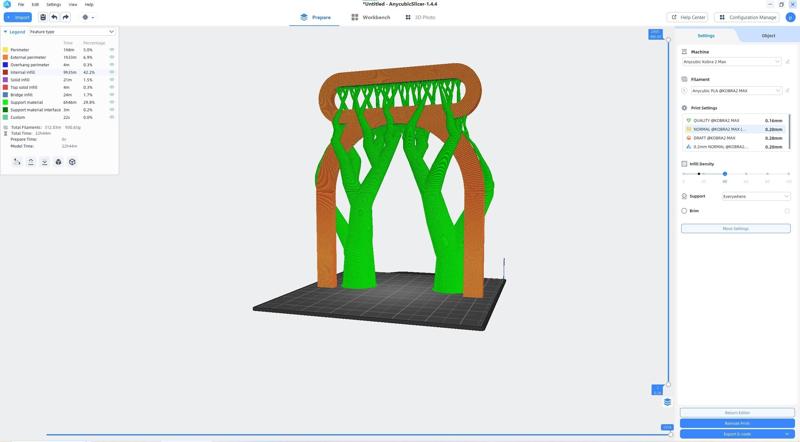Open the Filament dropdown Anycubic PLA
This screenshot has width=800, height=442.
point(736,91)
